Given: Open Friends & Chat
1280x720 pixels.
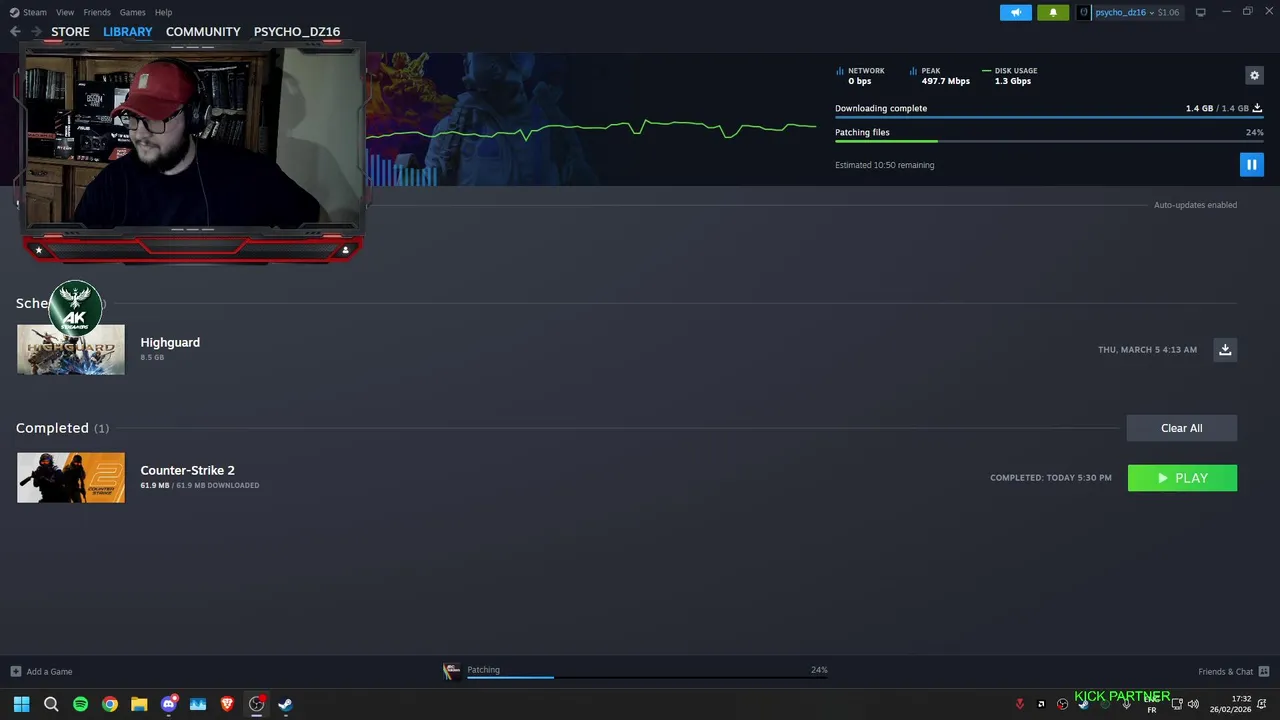Looking at the screenshot, I should coord(1233,671).
